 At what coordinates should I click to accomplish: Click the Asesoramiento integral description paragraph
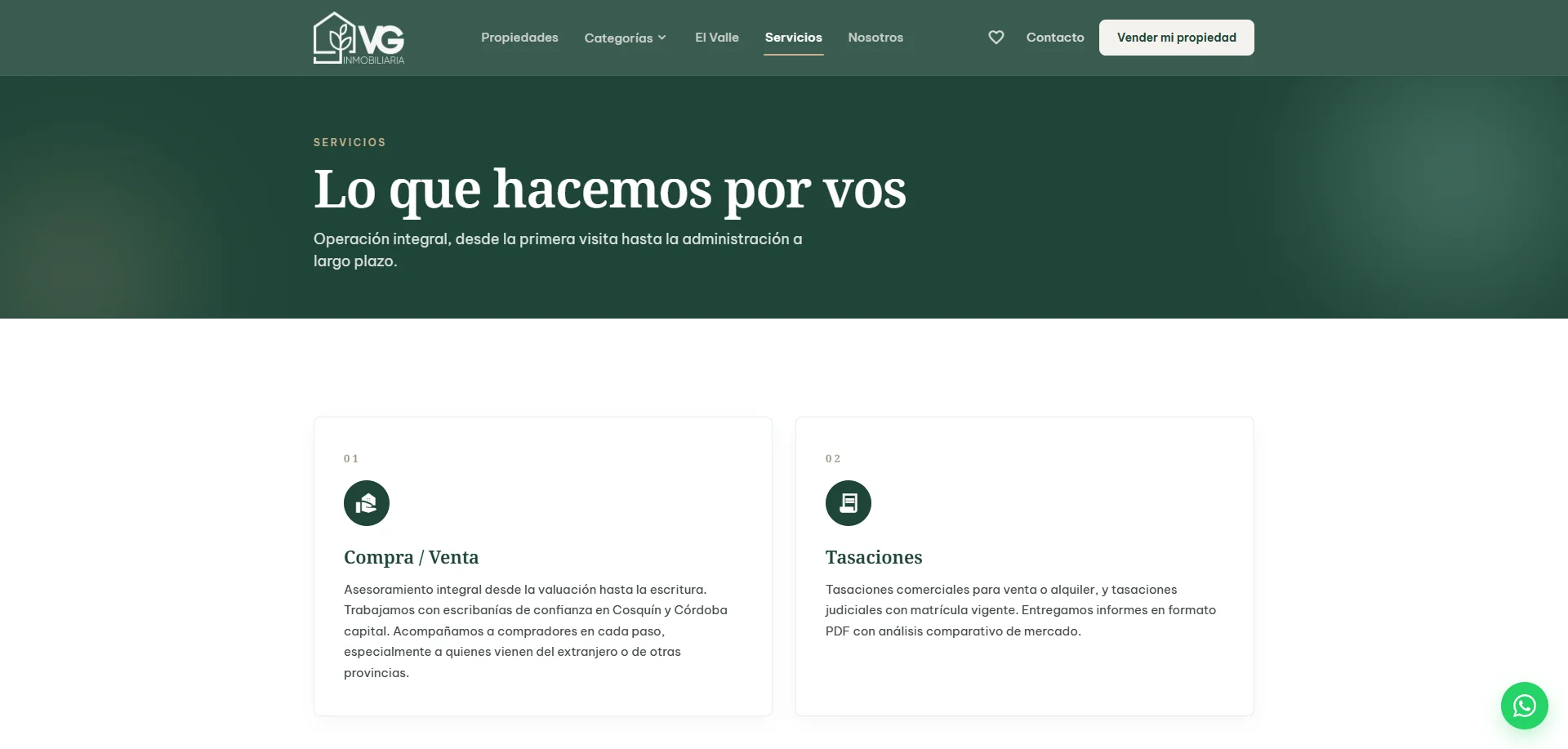[536, 631]
